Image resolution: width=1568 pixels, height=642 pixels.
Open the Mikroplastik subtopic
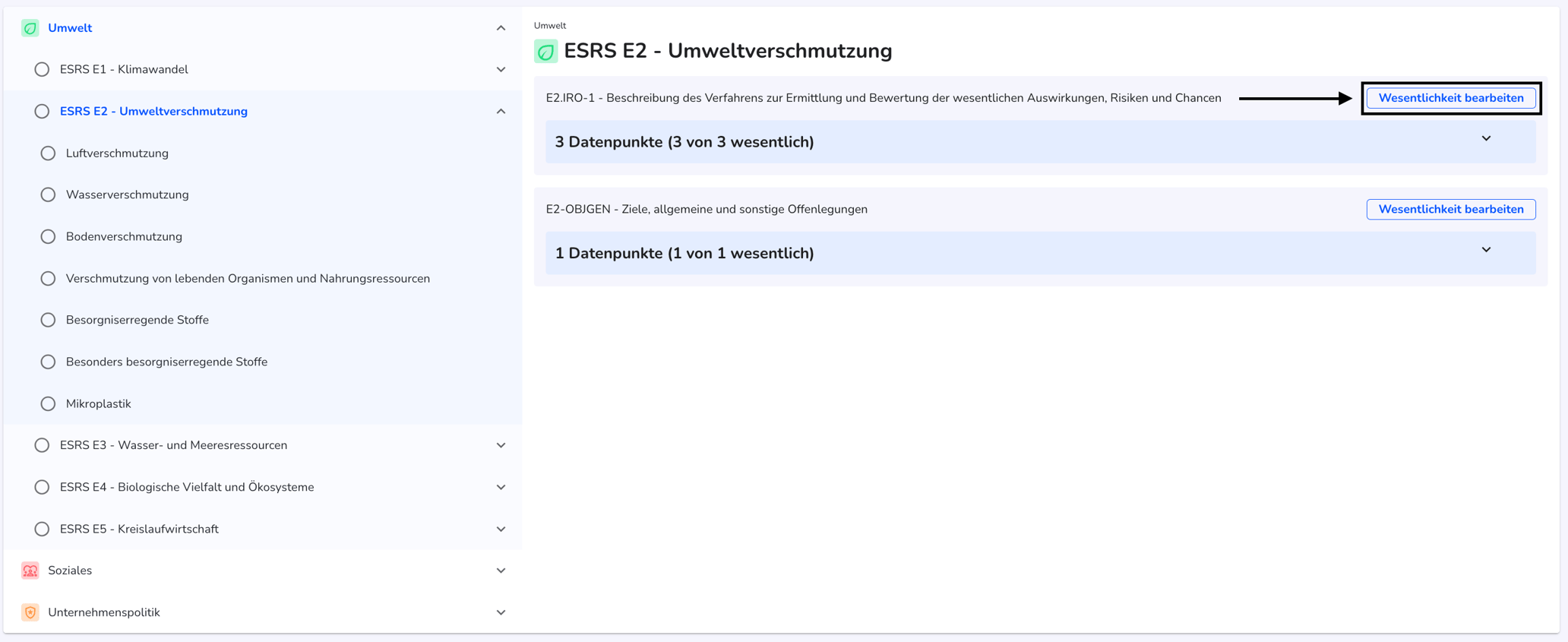coord(99,403)
